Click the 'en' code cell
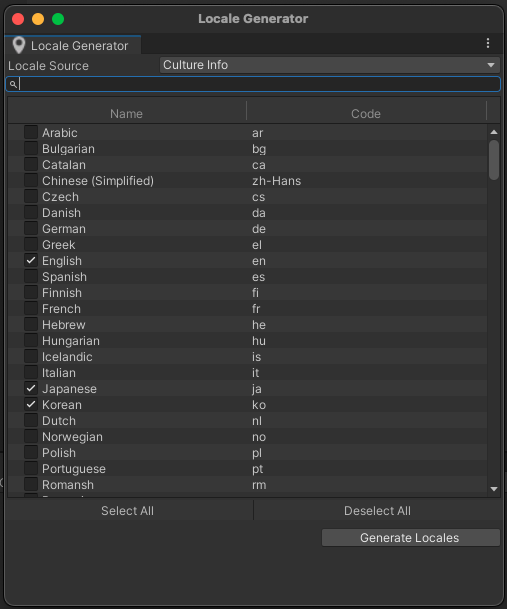The image size is (507, 609). tap(259, 261)
